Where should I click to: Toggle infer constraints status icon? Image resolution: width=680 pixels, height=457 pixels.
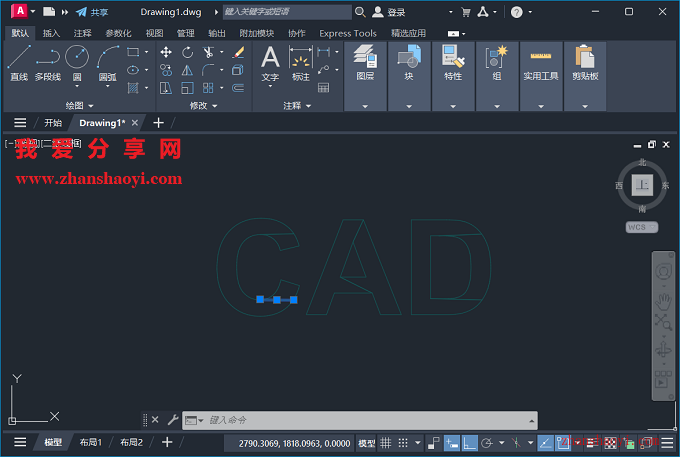[434, 443]
